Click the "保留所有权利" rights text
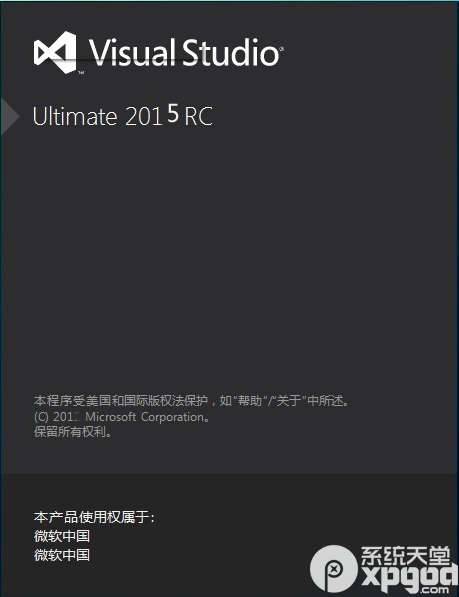This screenshot has width=459, height=597. 70,432
